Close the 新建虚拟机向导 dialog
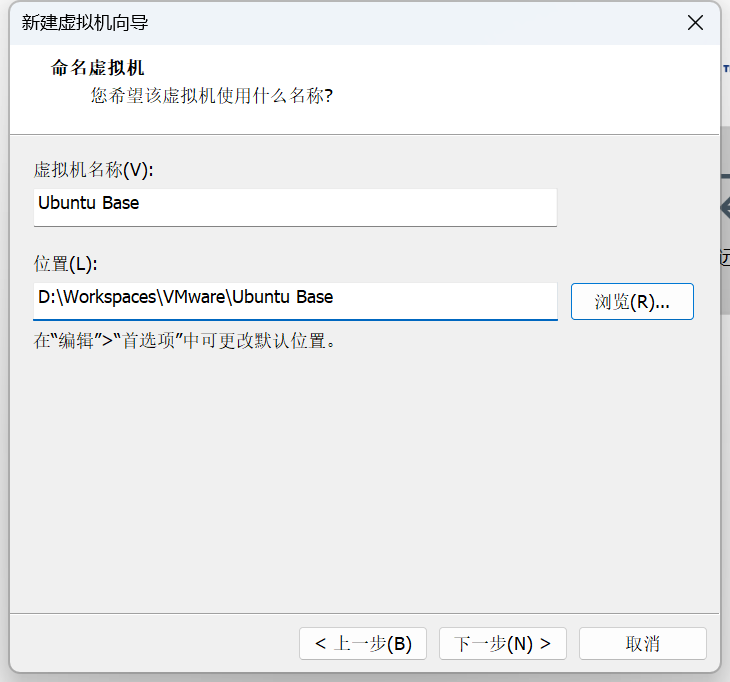This screenshot has height=682, width=730. coord(695,22)
